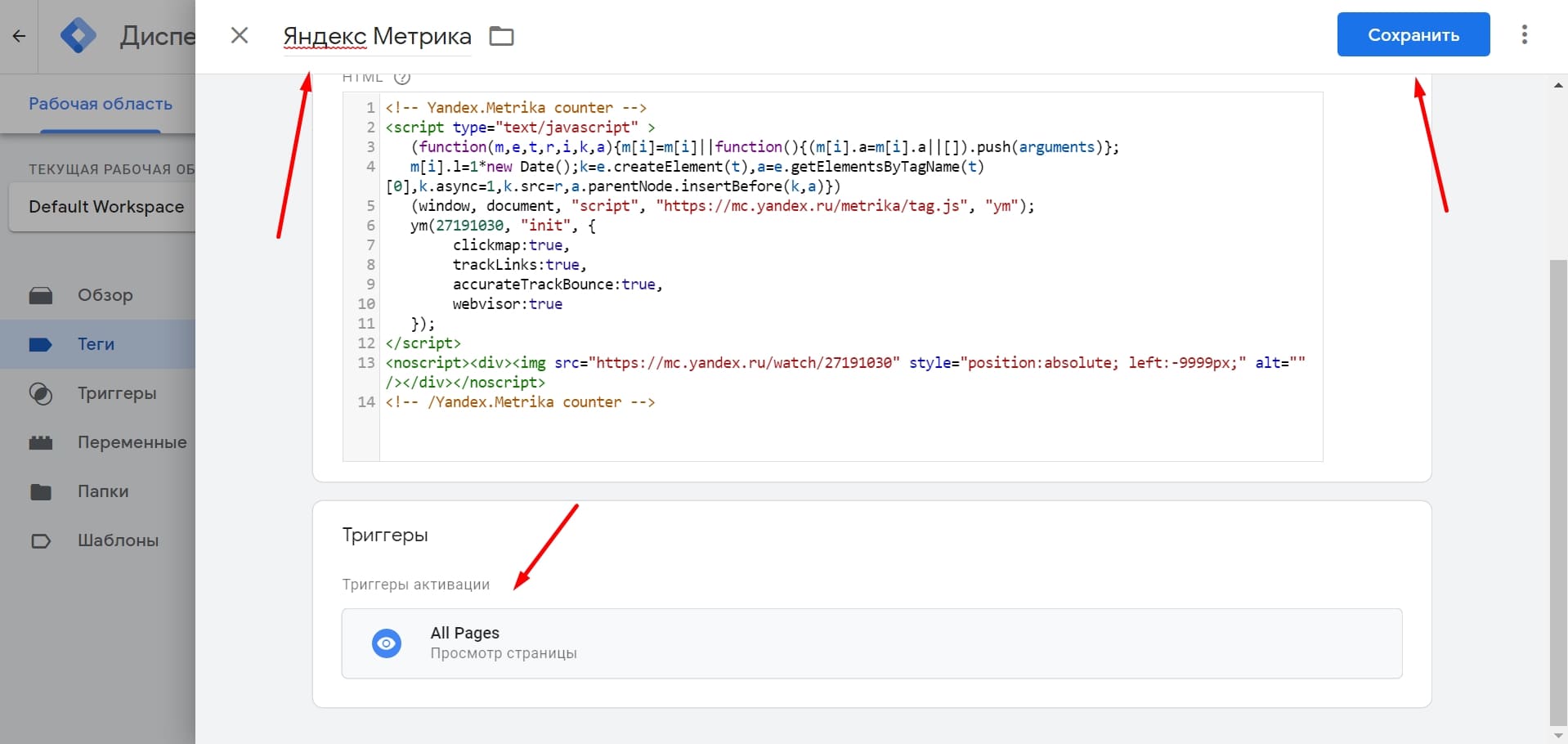Viewport: 1568px width, 744px height.
Task: Open Переменные in the sidebar menu
Action: [x=98, y=442]
